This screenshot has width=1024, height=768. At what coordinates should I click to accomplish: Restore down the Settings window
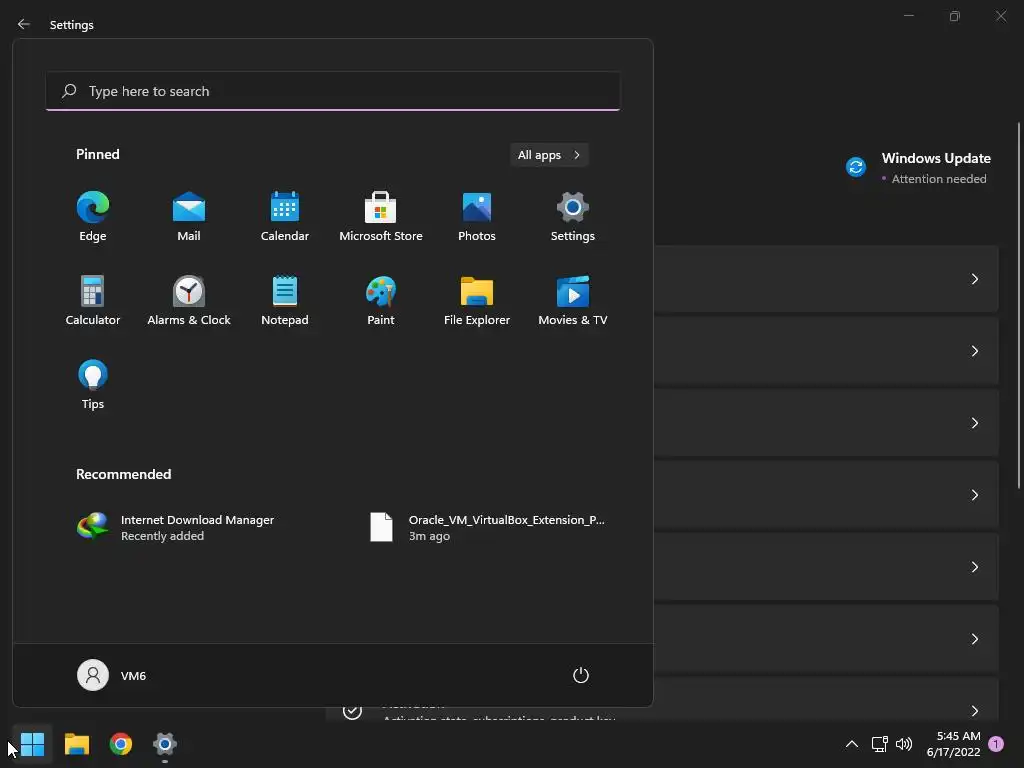click(x=955, y=16)
